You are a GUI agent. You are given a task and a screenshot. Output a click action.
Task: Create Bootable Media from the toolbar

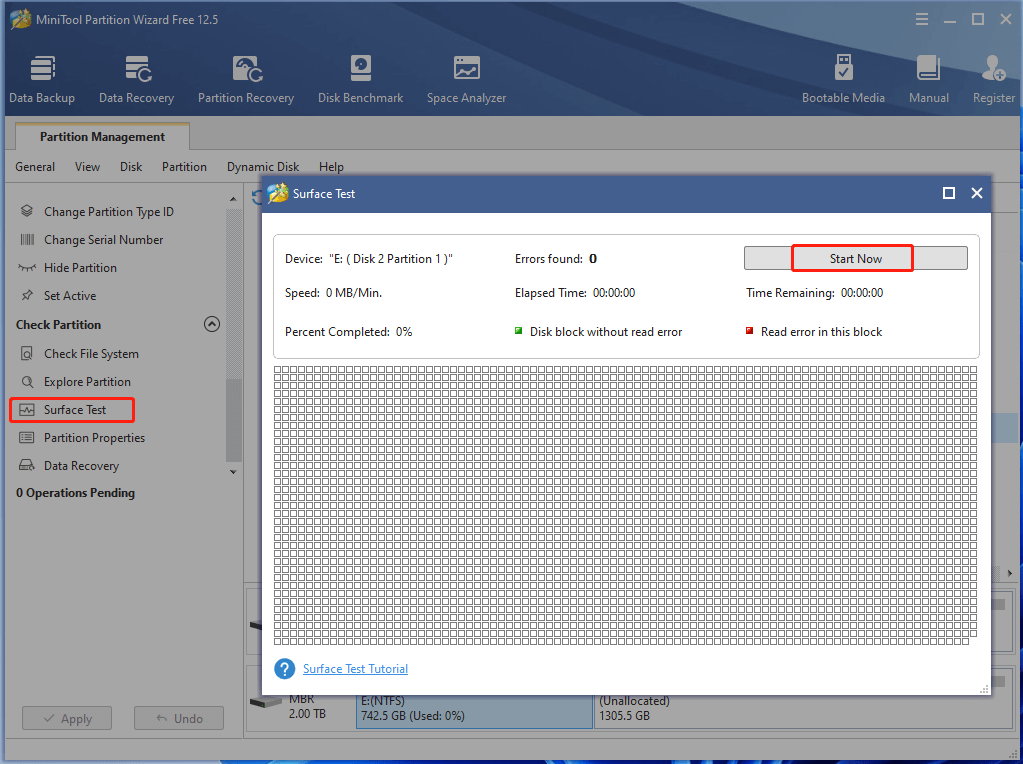843,79
